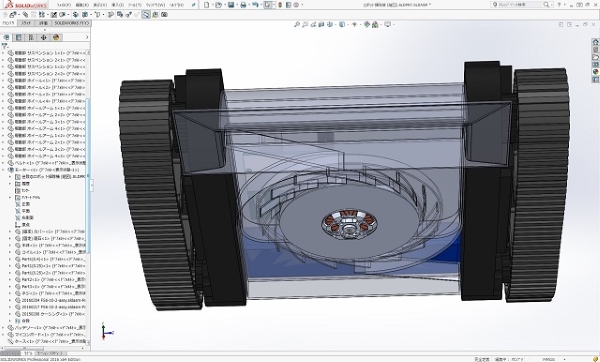Click the Home icon in the right task pane
The height and width of the screenshot is (362, 600).
[595, 42]
